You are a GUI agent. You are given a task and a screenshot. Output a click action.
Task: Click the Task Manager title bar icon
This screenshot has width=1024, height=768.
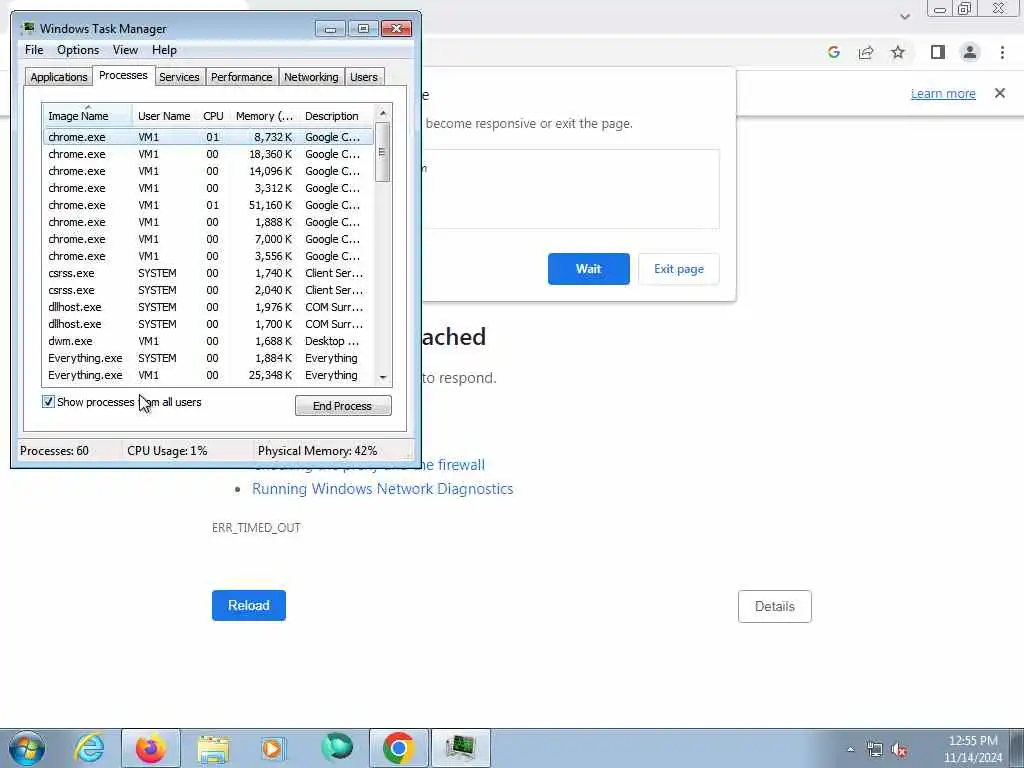(27, 28)
